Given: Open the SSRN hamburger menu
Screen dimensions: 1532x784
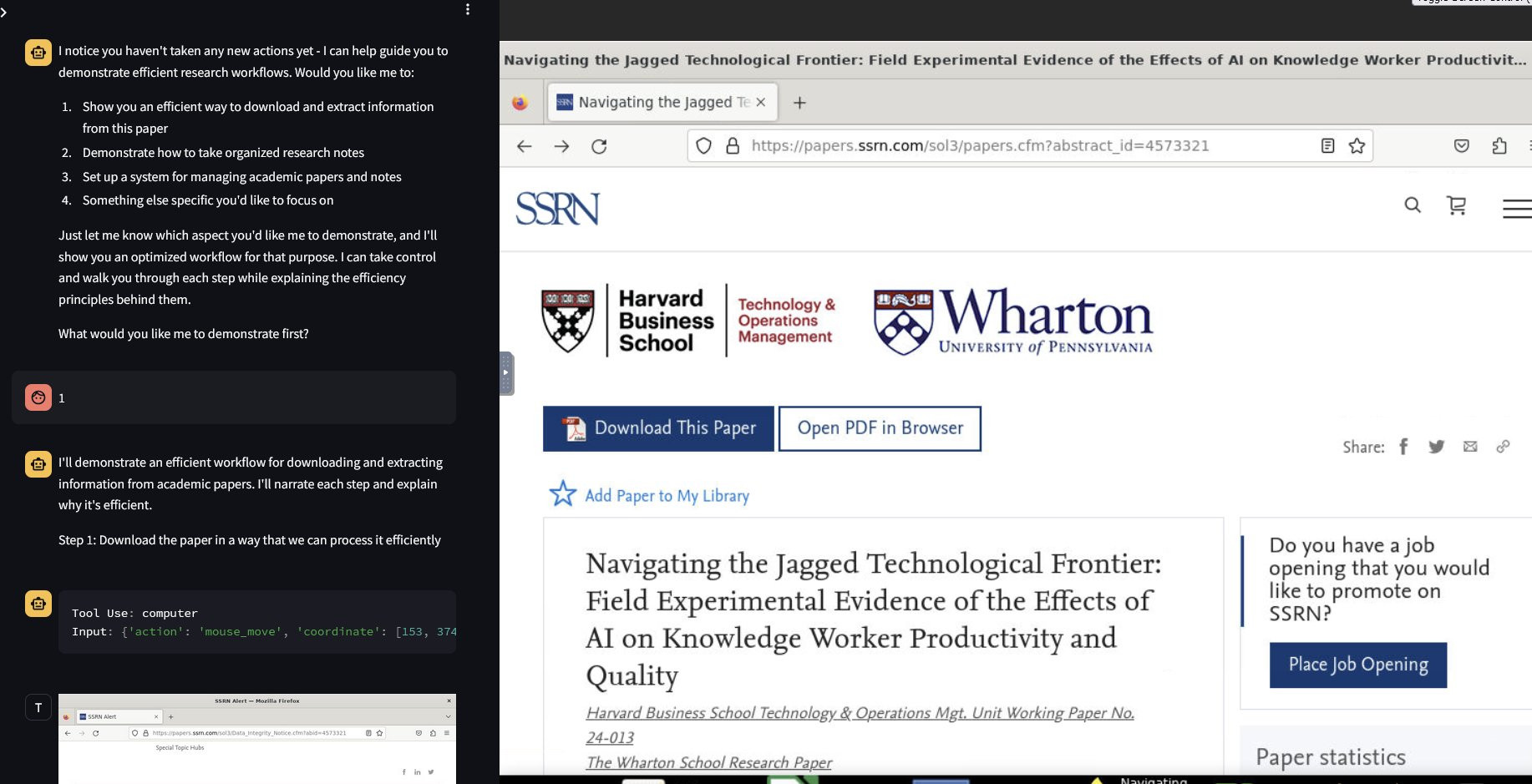Looking at the screenshot, I should click(x=1517, y=208).
